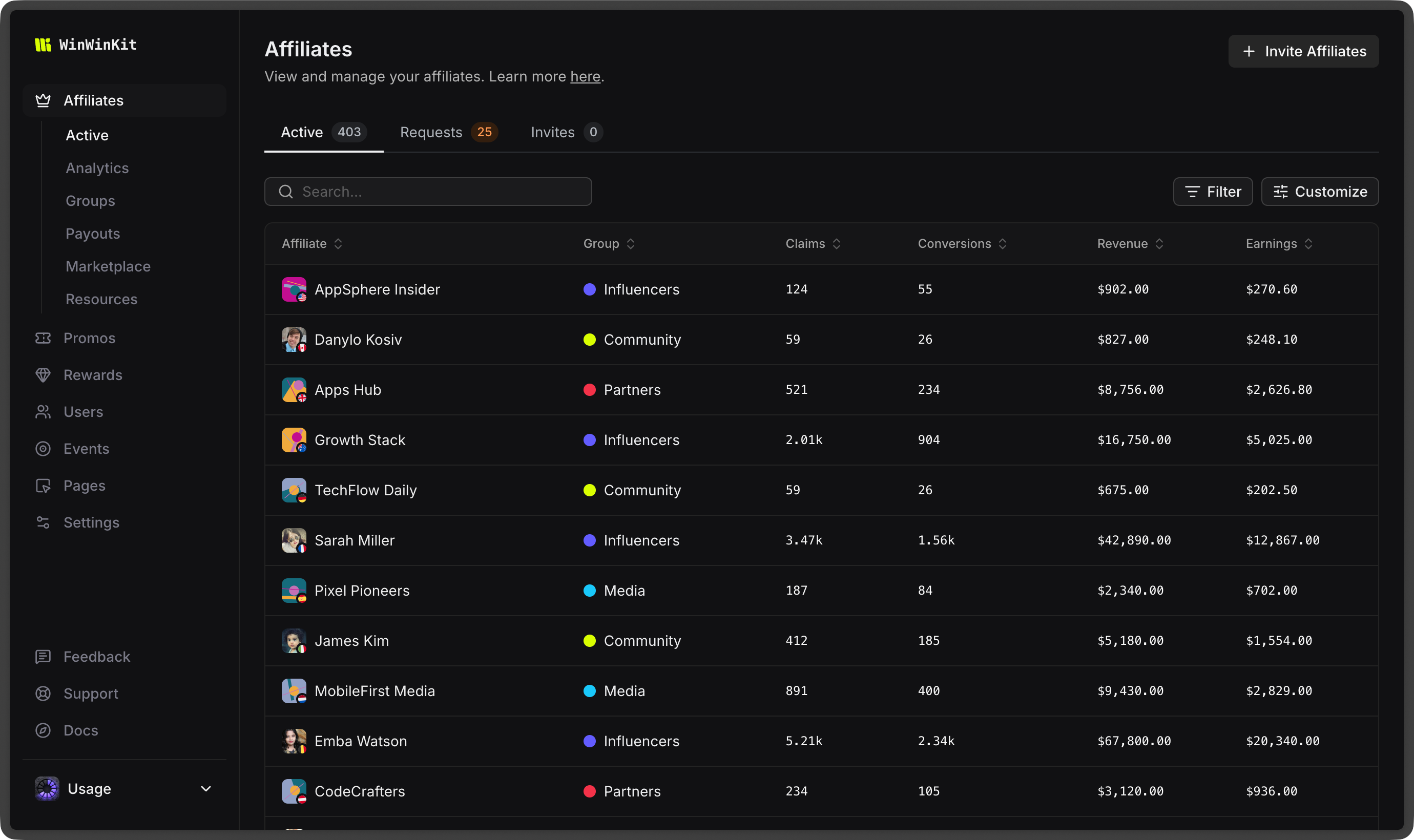Click the yellow Community dot for Danylo Kosiv

(589, 340)
